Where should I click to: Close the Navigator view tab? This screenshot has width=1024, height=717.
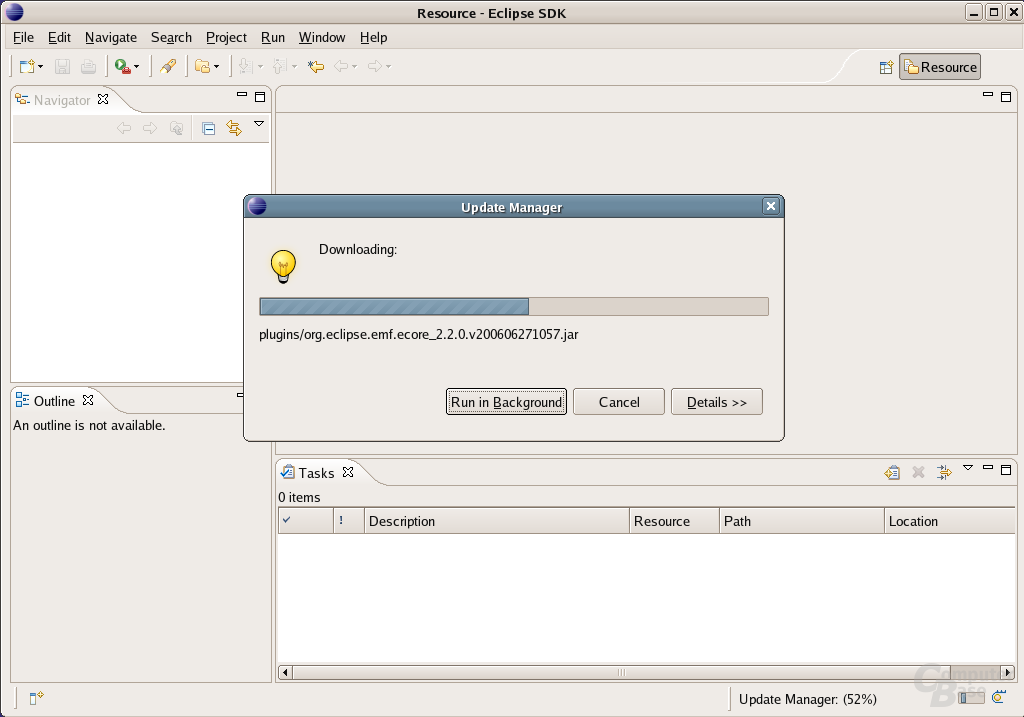point(103,99)
